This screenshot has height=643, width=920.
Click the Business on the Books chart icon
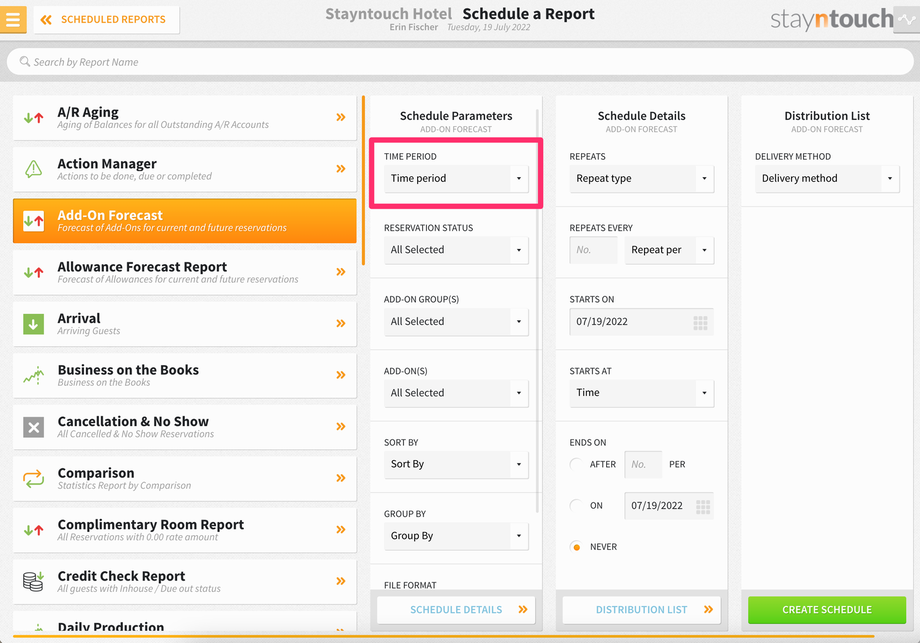(x=33, y=375)
